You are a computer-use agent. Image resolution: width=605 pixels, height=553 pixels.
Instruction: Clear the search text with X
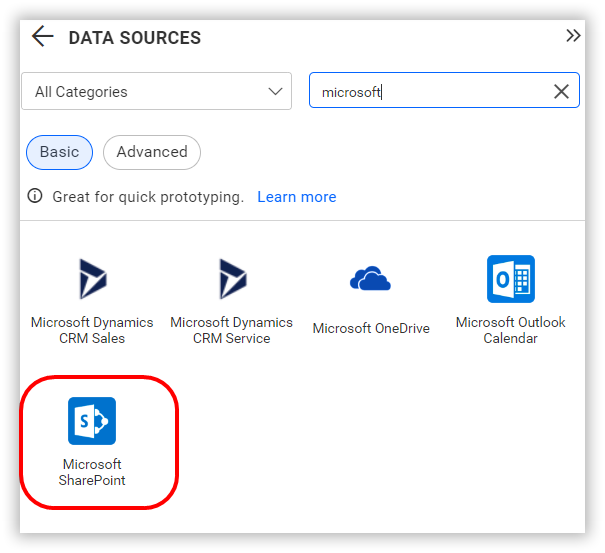(x=561, y=91)
